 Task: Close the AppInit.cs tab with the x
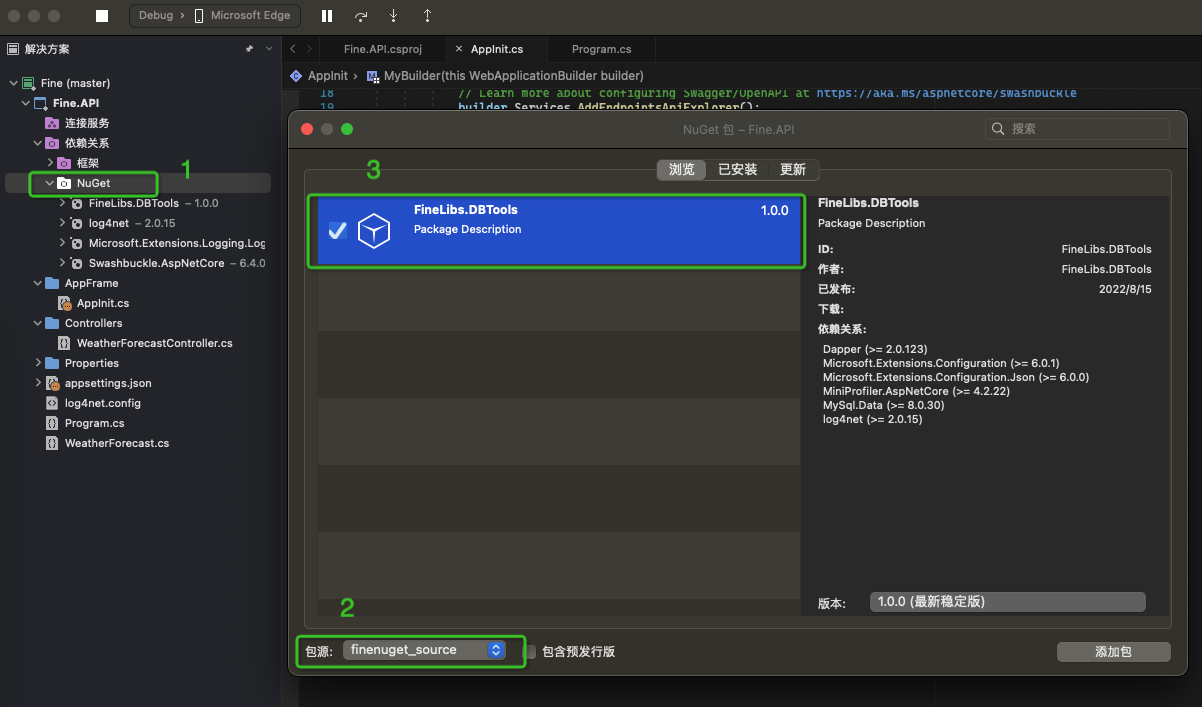click(x=459, y=49)
